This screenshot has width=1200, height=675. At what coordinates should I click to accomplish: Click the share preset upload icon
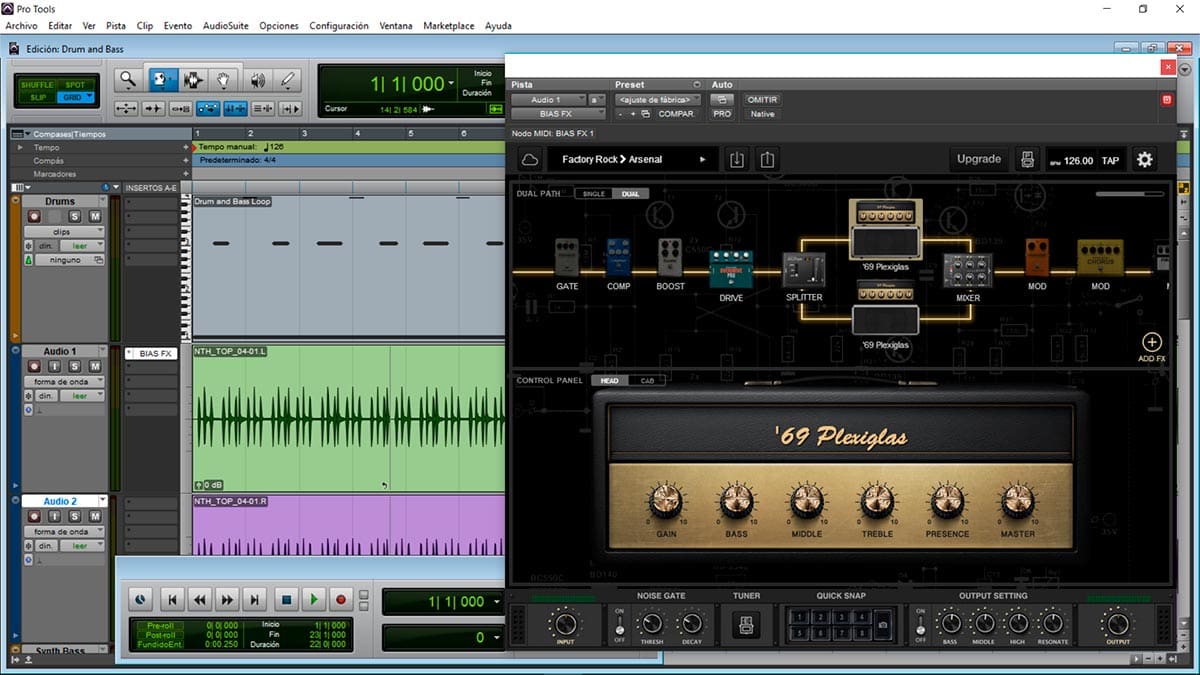pyautogui.click(x=767, y=159)
